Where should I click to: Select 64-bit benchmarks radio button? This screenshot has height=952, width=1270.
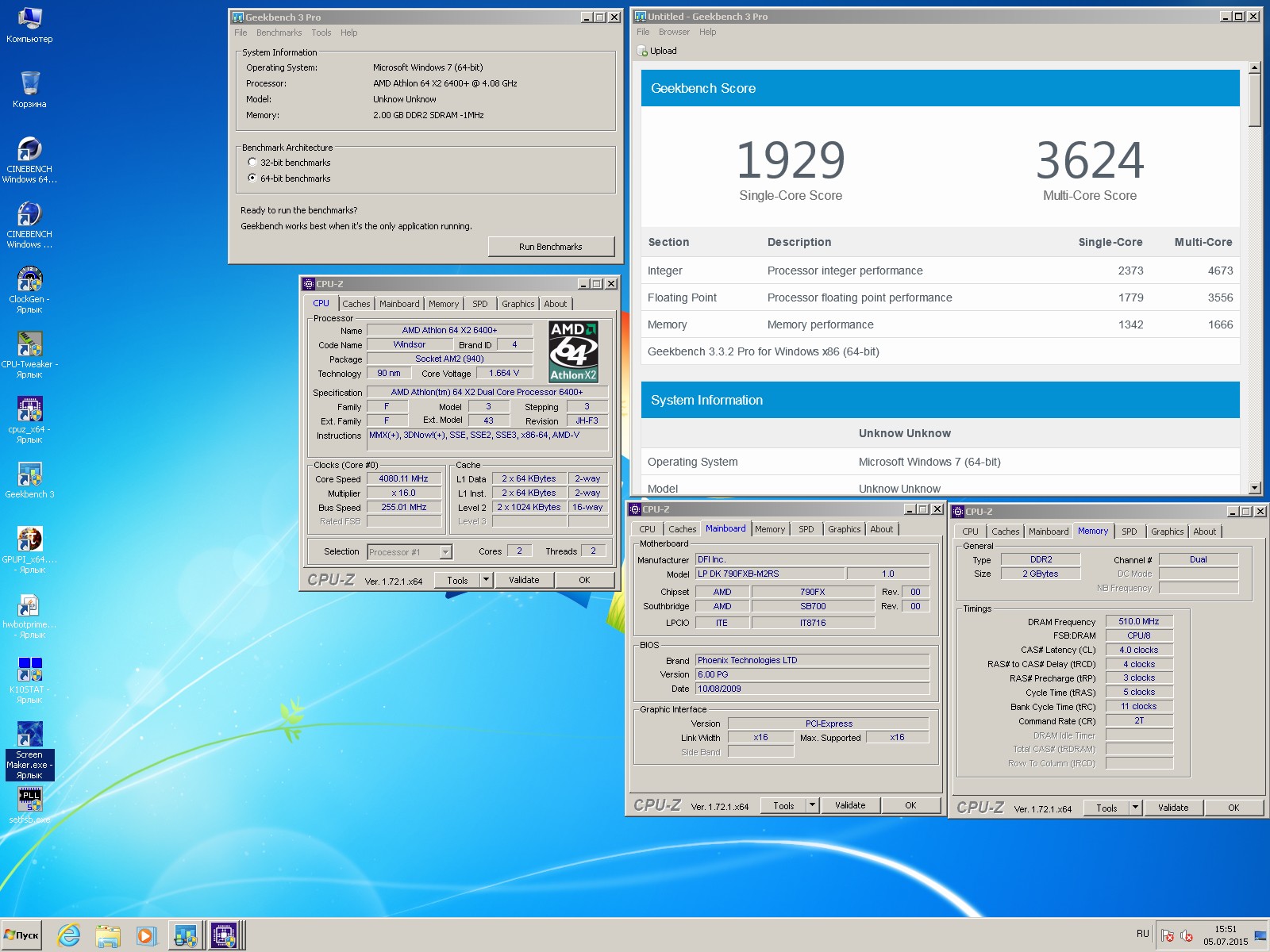[252, 178]
